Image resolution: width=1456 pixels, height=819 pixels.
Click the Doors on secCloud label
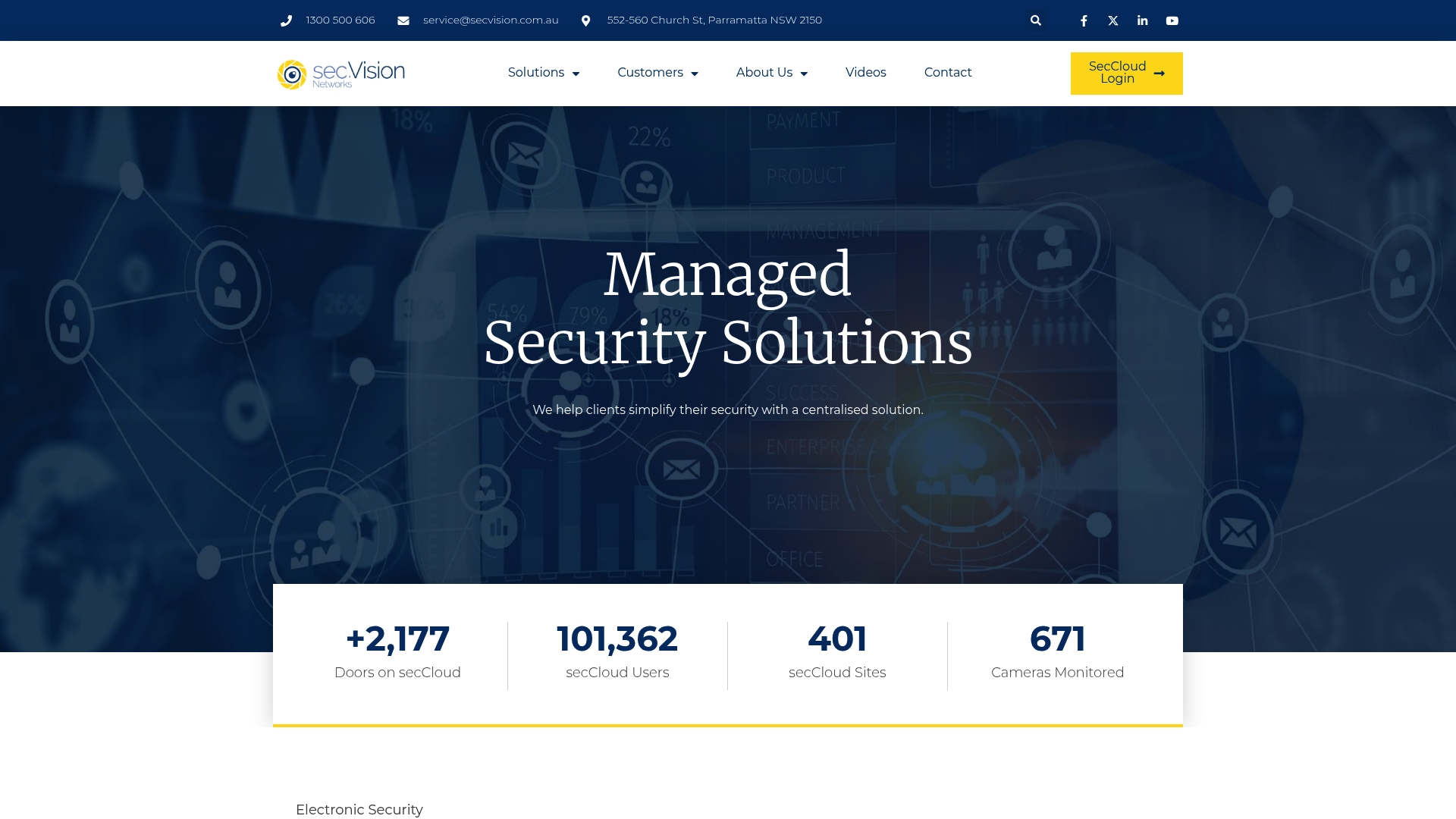[x=397, y=673]
